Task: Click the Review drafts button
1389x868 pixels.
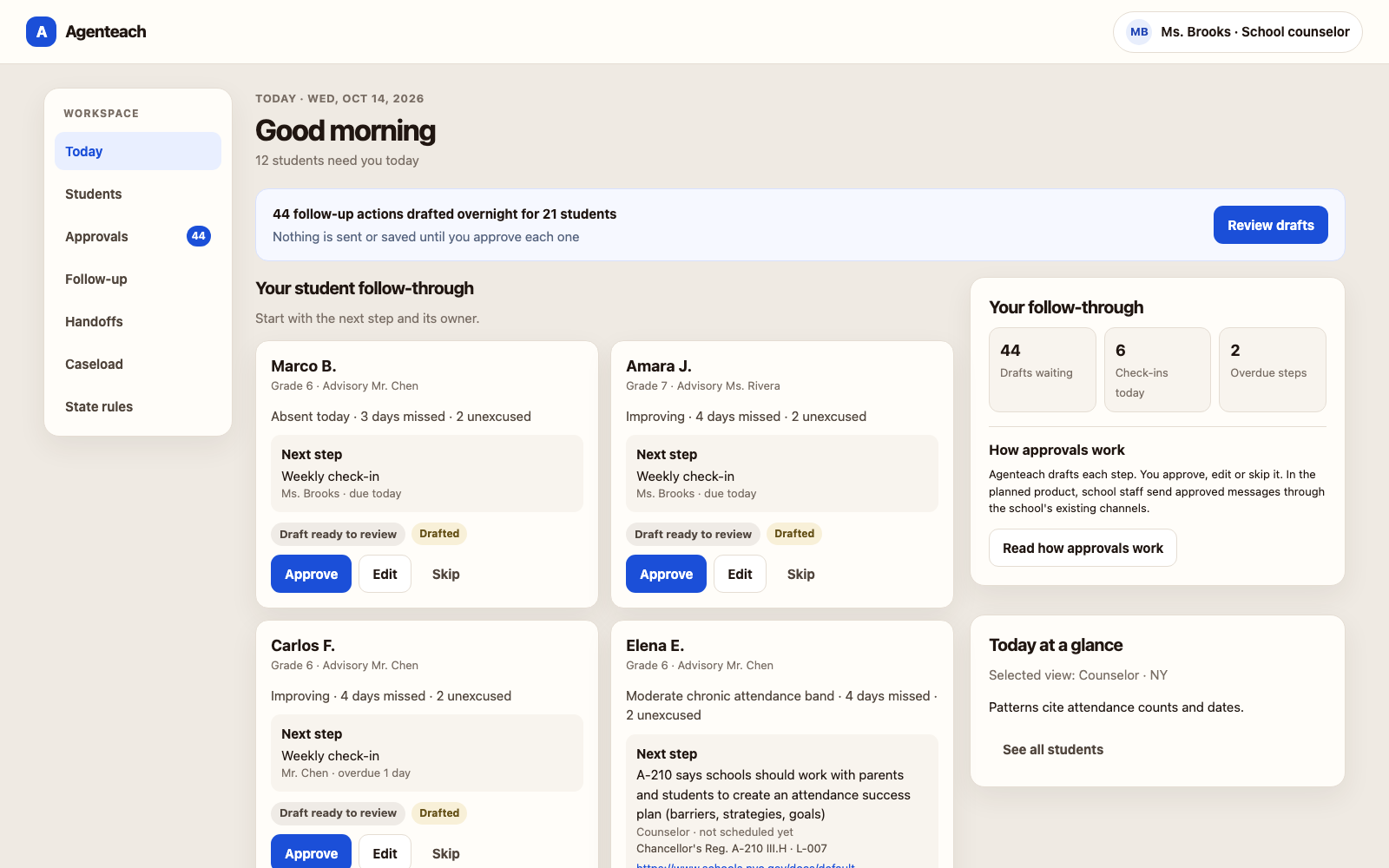Action: tap(1270, 225)
